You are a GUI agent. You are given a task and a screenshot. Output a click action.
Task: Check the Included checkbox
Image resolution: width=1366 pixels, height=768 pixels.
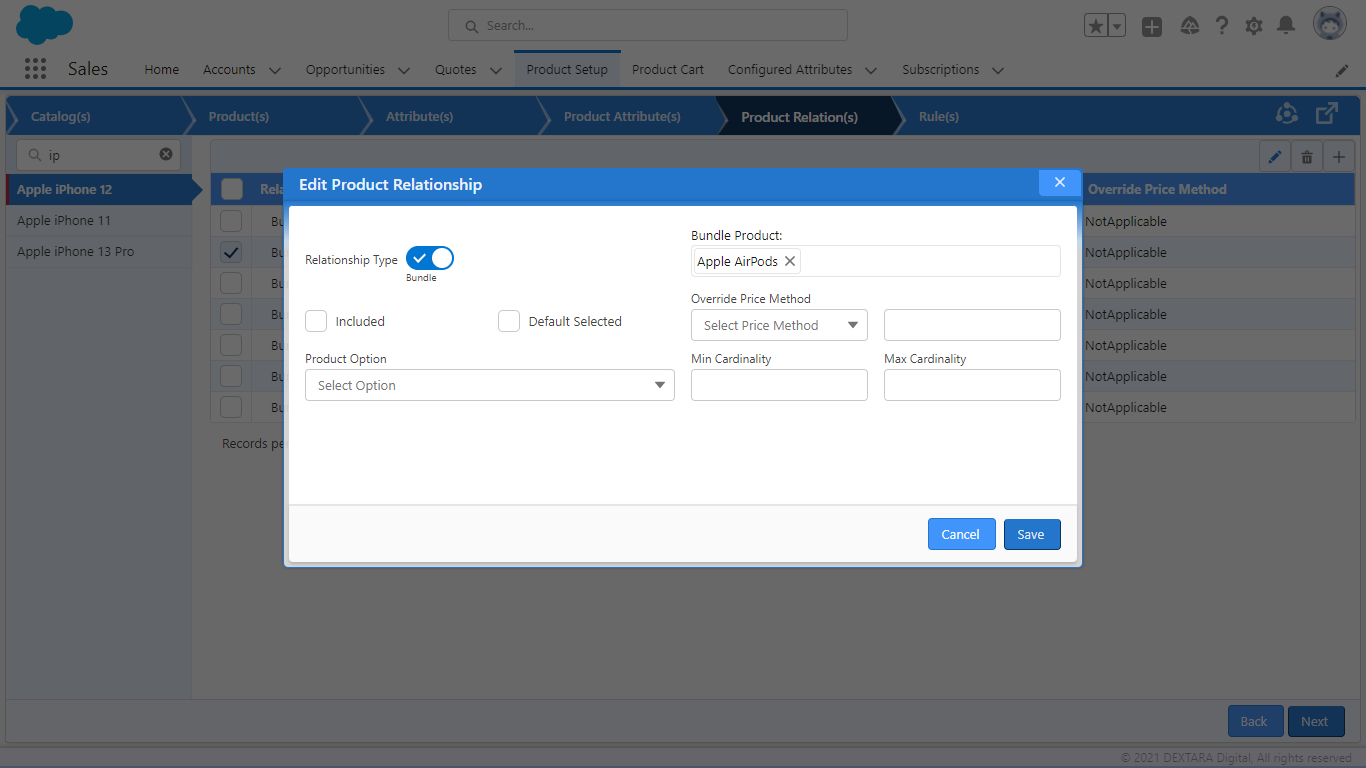316,321
